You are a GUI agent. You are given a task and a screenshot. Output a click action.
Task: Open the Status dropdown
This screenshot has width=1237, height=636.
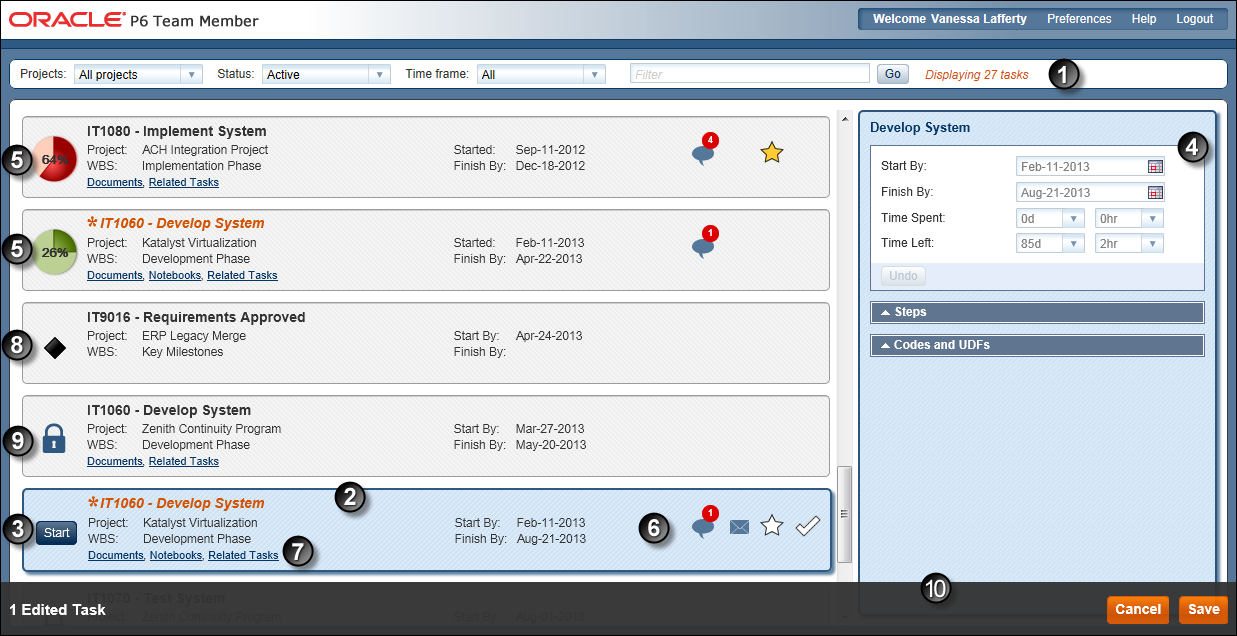379,74
